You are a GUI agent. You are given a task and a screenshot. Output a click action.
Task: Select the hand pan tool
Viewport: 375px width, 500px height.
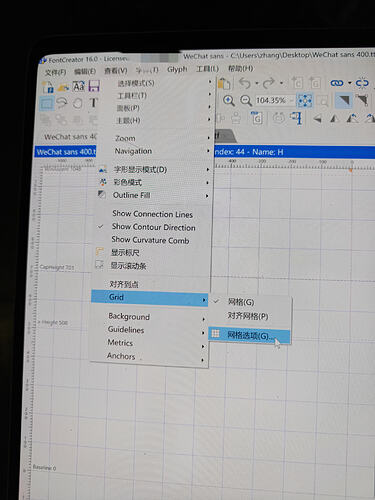pyautogui.click(x=78, y=103)
